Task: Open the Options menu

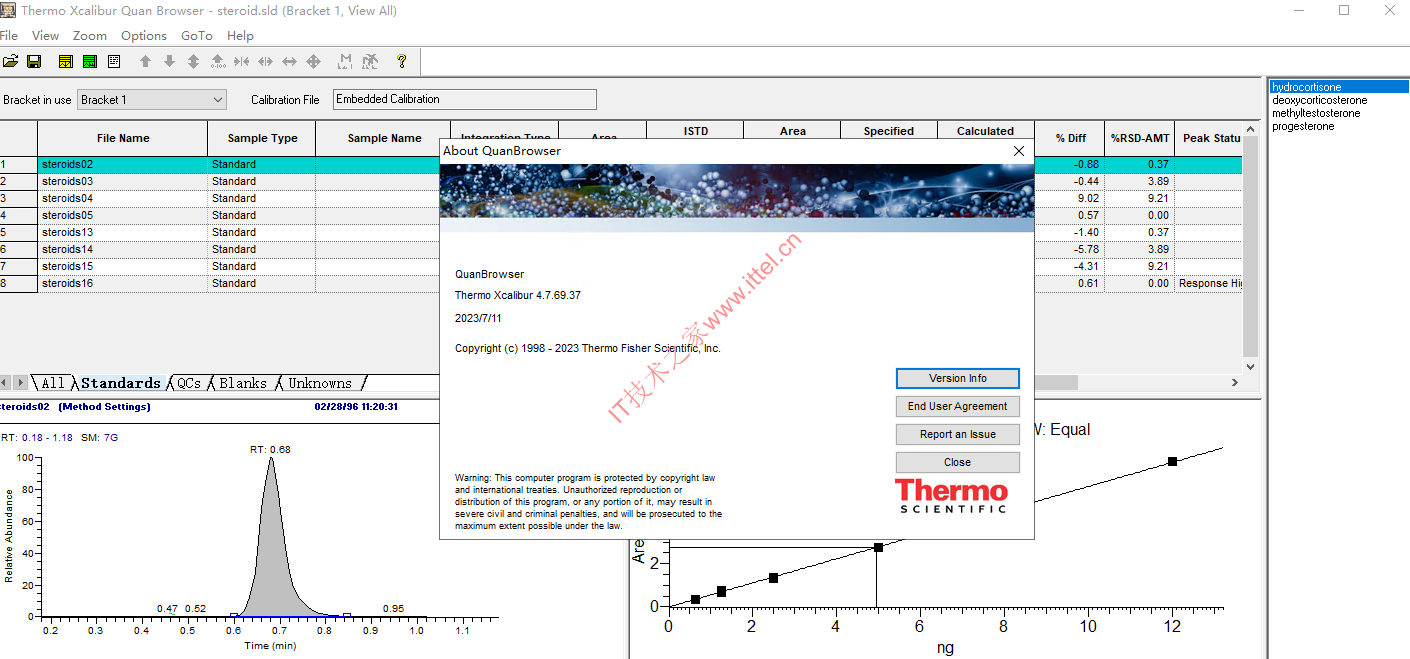Action: tap(144, 36)
